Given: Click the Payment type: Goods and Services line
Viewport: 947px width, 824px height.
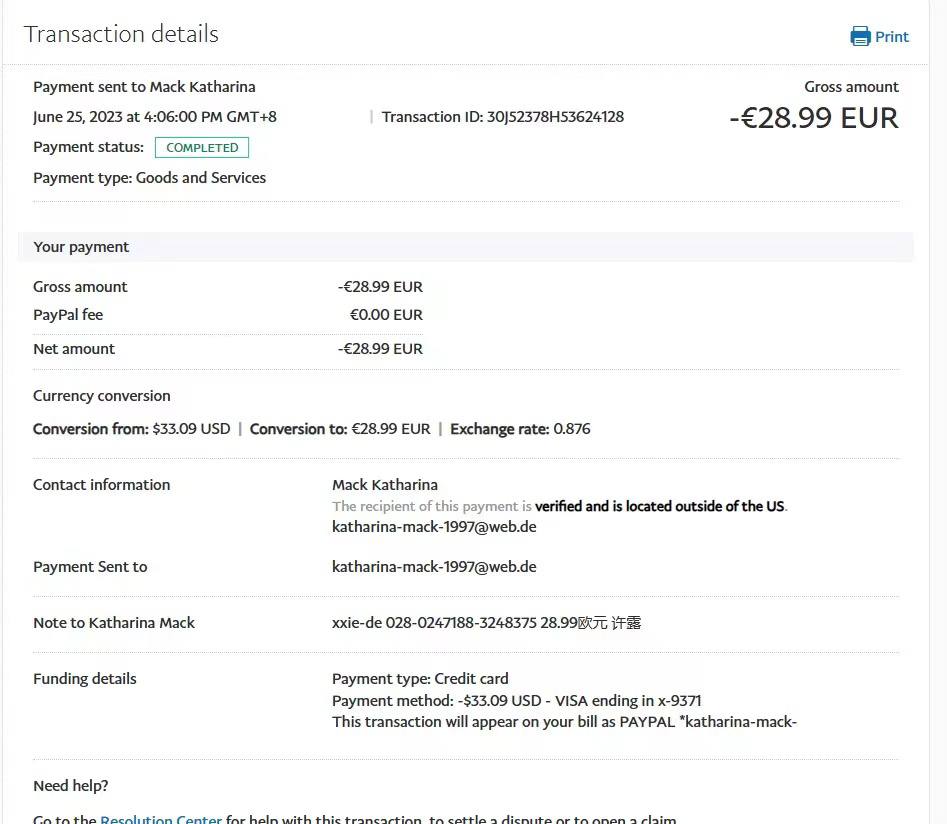Looking at the screenshot, I should coord(149,178).
